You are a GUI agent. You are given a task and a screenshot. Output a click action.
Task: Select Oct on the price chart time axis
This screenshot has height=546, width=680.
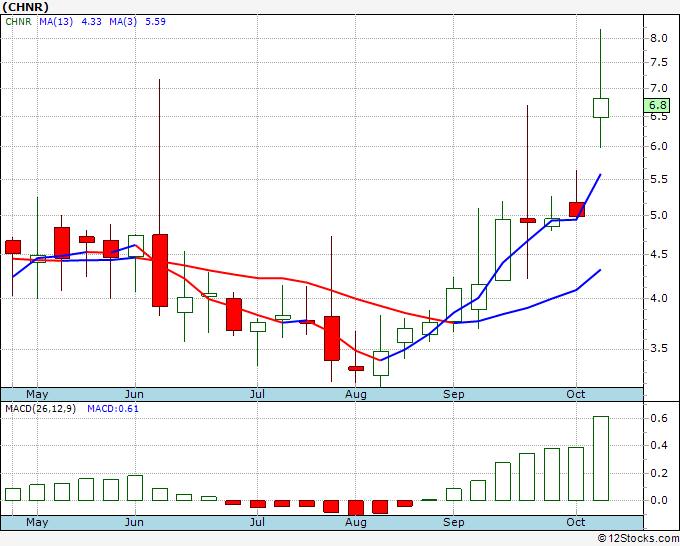[x=576, y=394]
